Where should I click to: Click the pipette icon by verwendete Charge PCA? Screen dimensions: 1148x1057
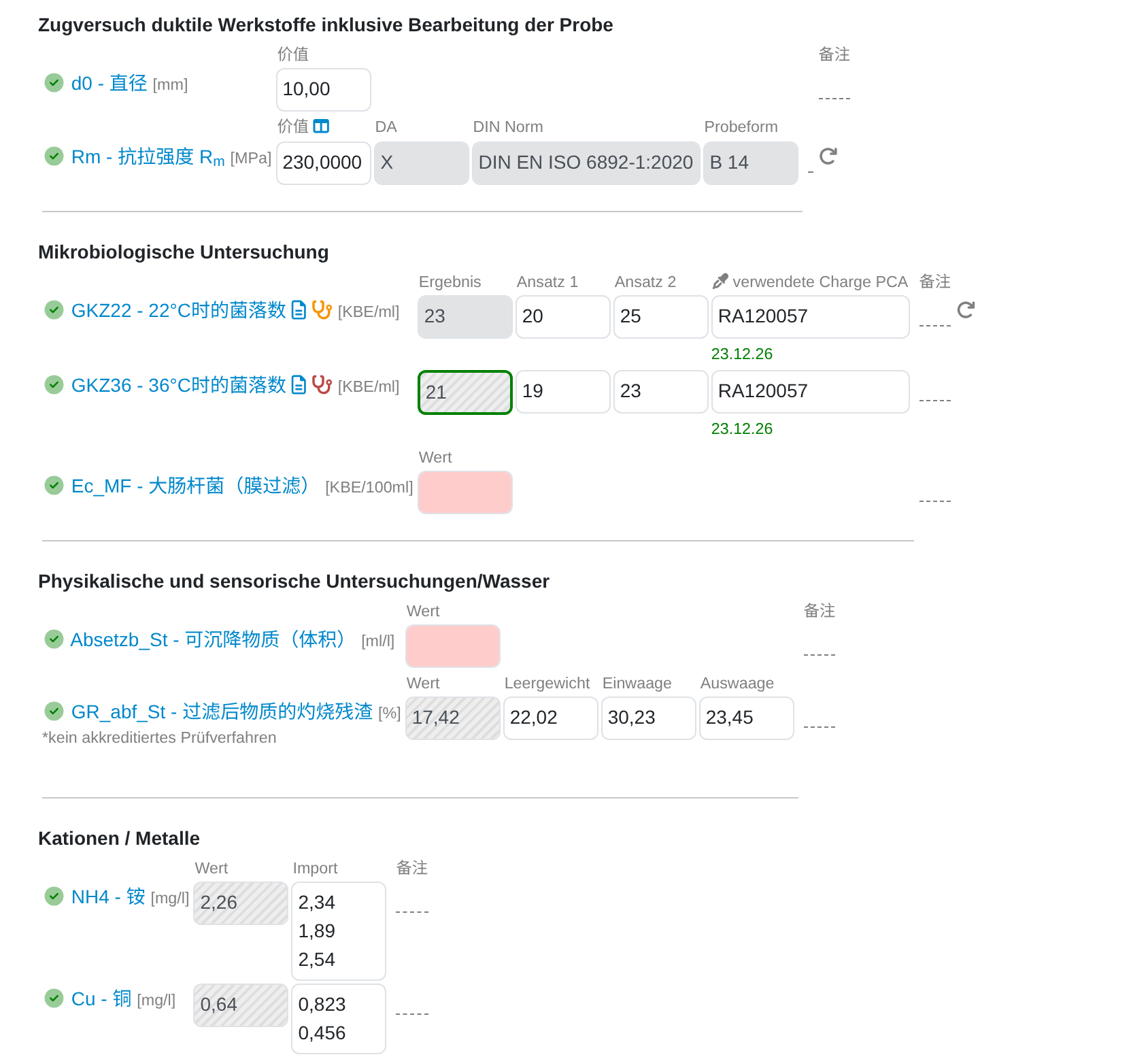[720, 281]
